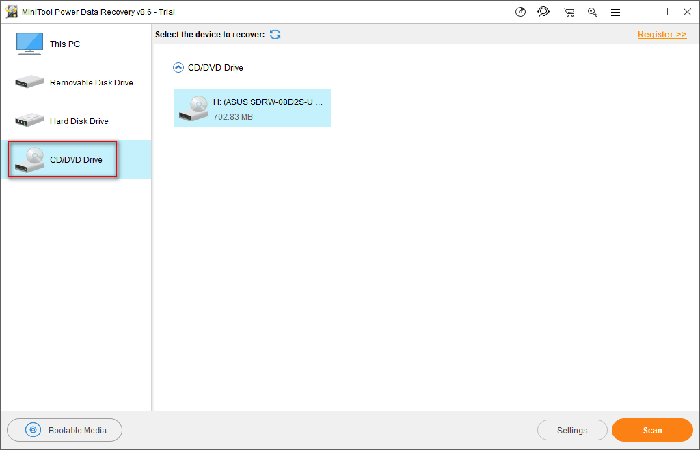Click the 'Select the device to recover' label
Image resolution: width=700 pixels, height=450 pixels.
pos(210,34)
